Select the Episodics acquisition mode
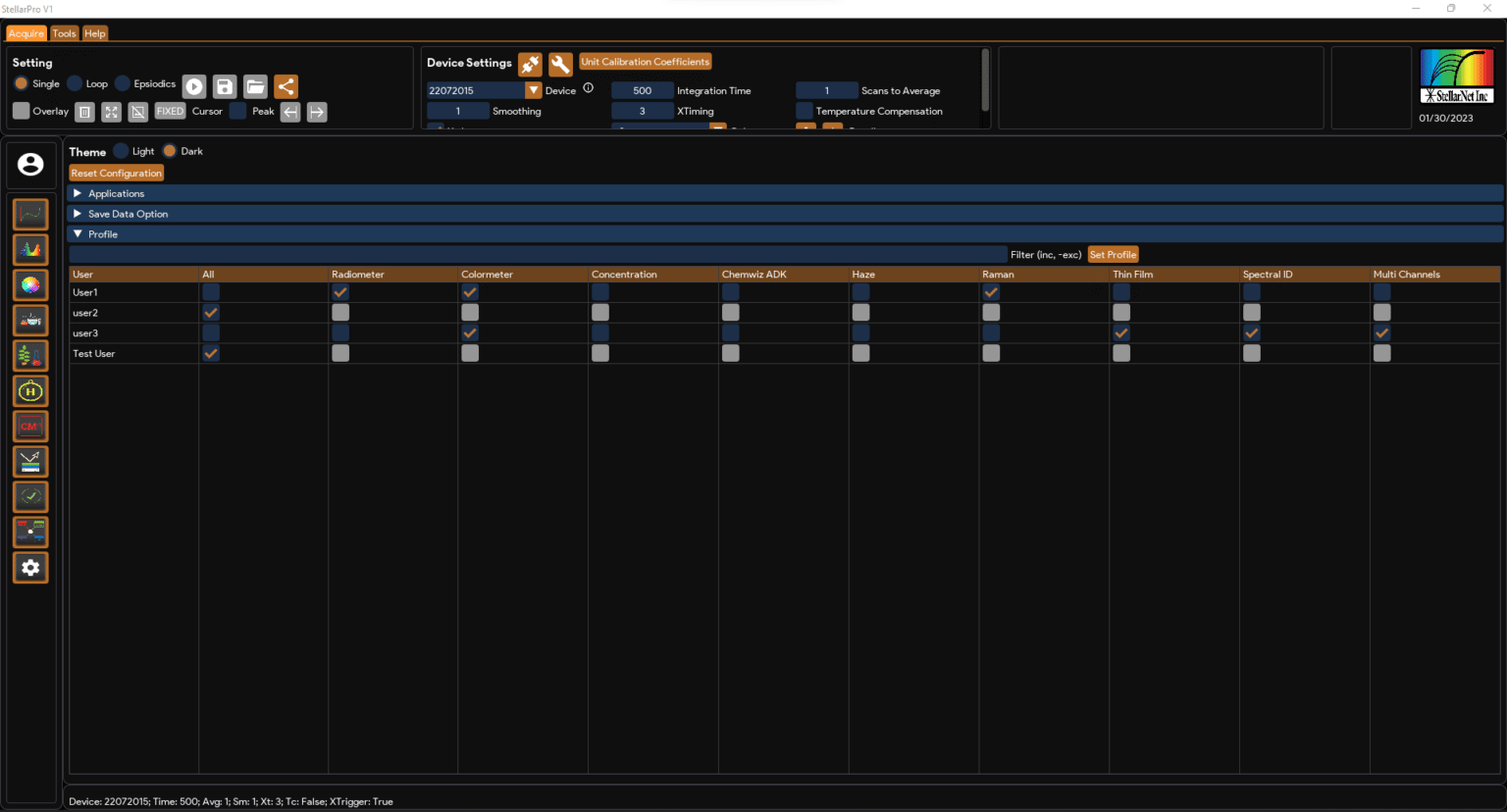This screenshot has width=1507, height=812. [x=123, y=83]
